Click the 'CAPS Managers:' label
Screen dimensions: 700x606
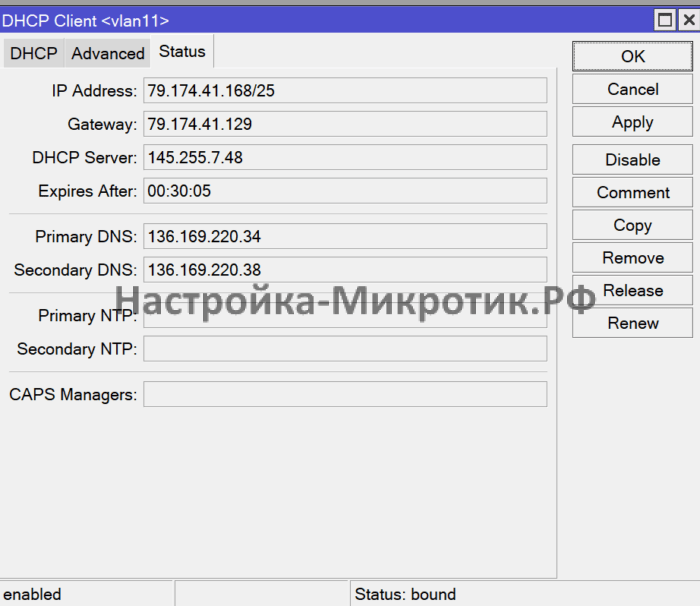73,394
